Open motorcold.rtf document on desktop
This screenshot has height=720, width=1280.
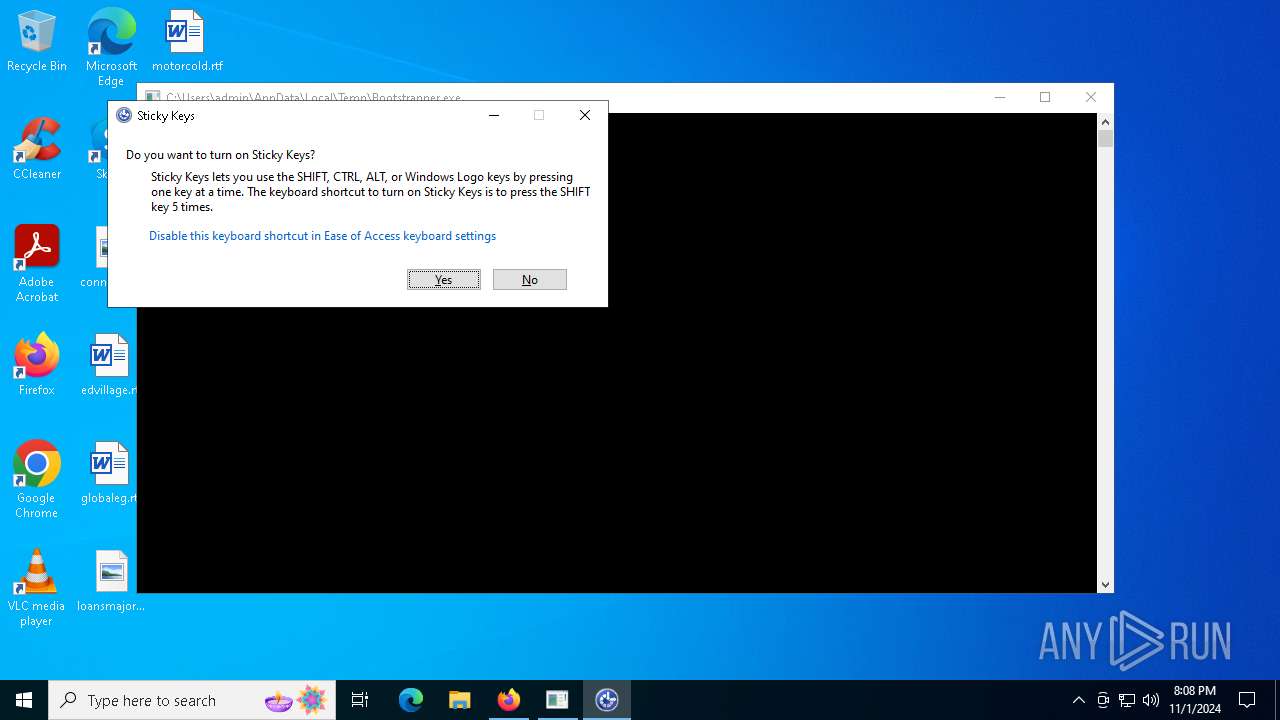pos(187,42)
